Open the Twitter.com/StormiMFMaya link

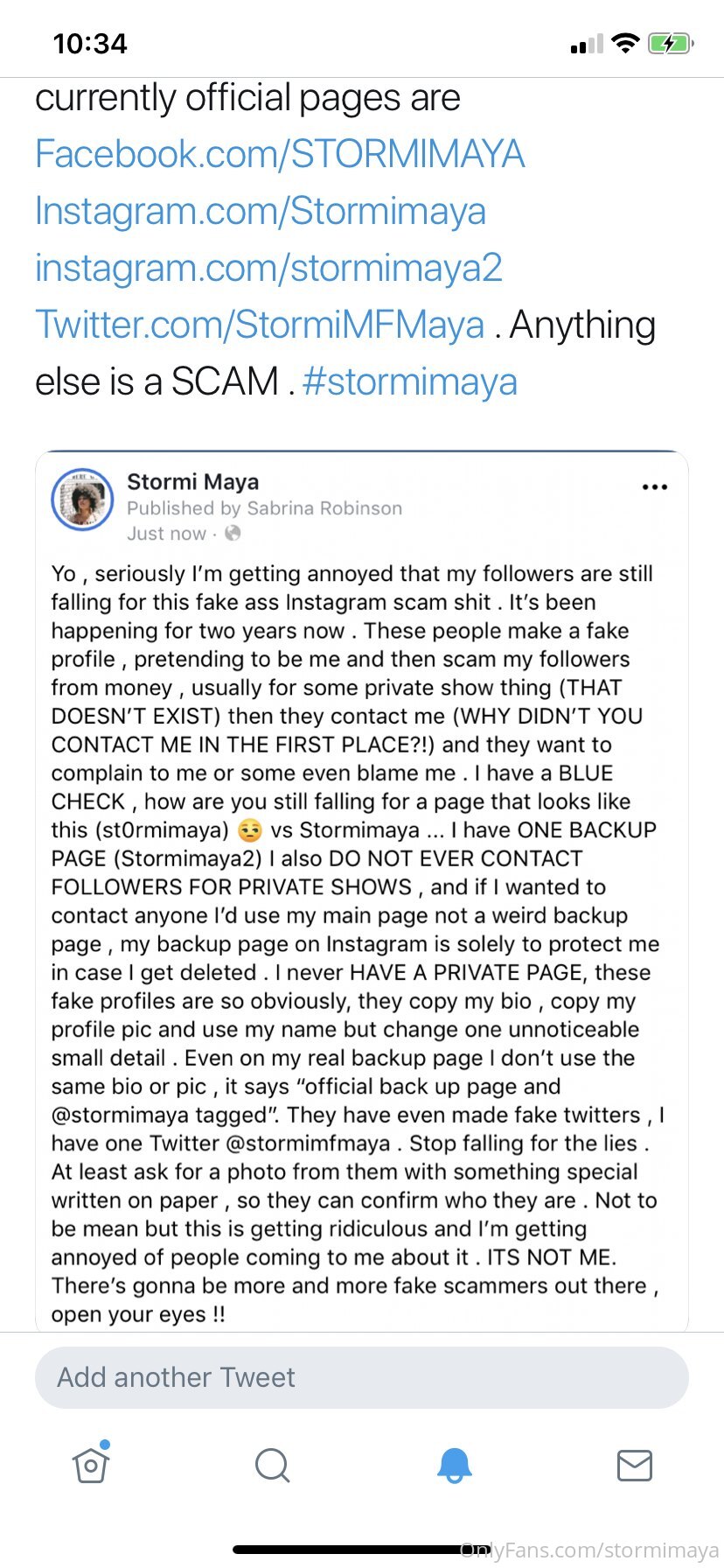click(x=259, y=325)
